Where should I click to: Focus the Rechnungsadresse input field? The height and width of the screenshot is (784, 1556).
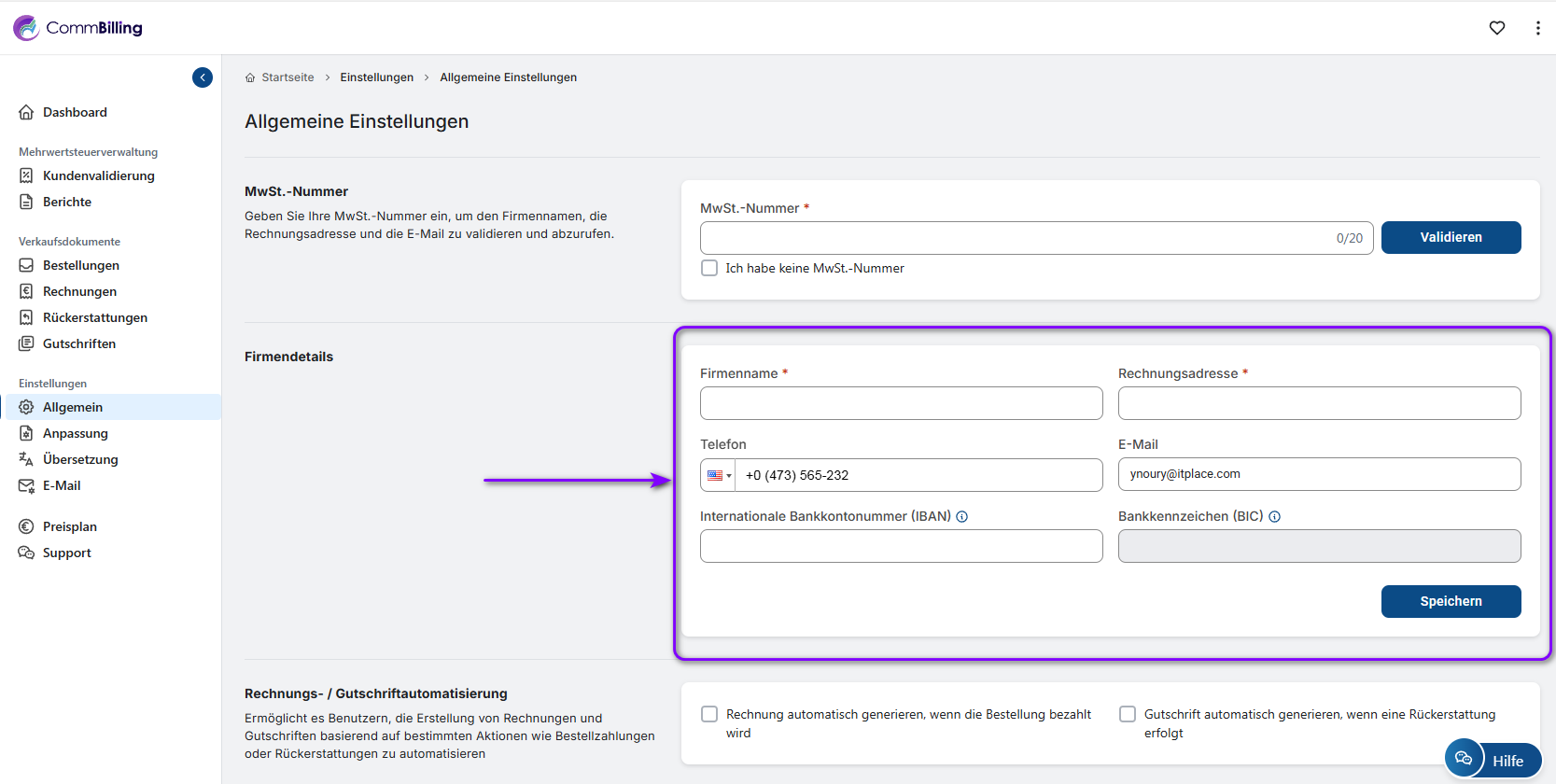[1319, 403]
